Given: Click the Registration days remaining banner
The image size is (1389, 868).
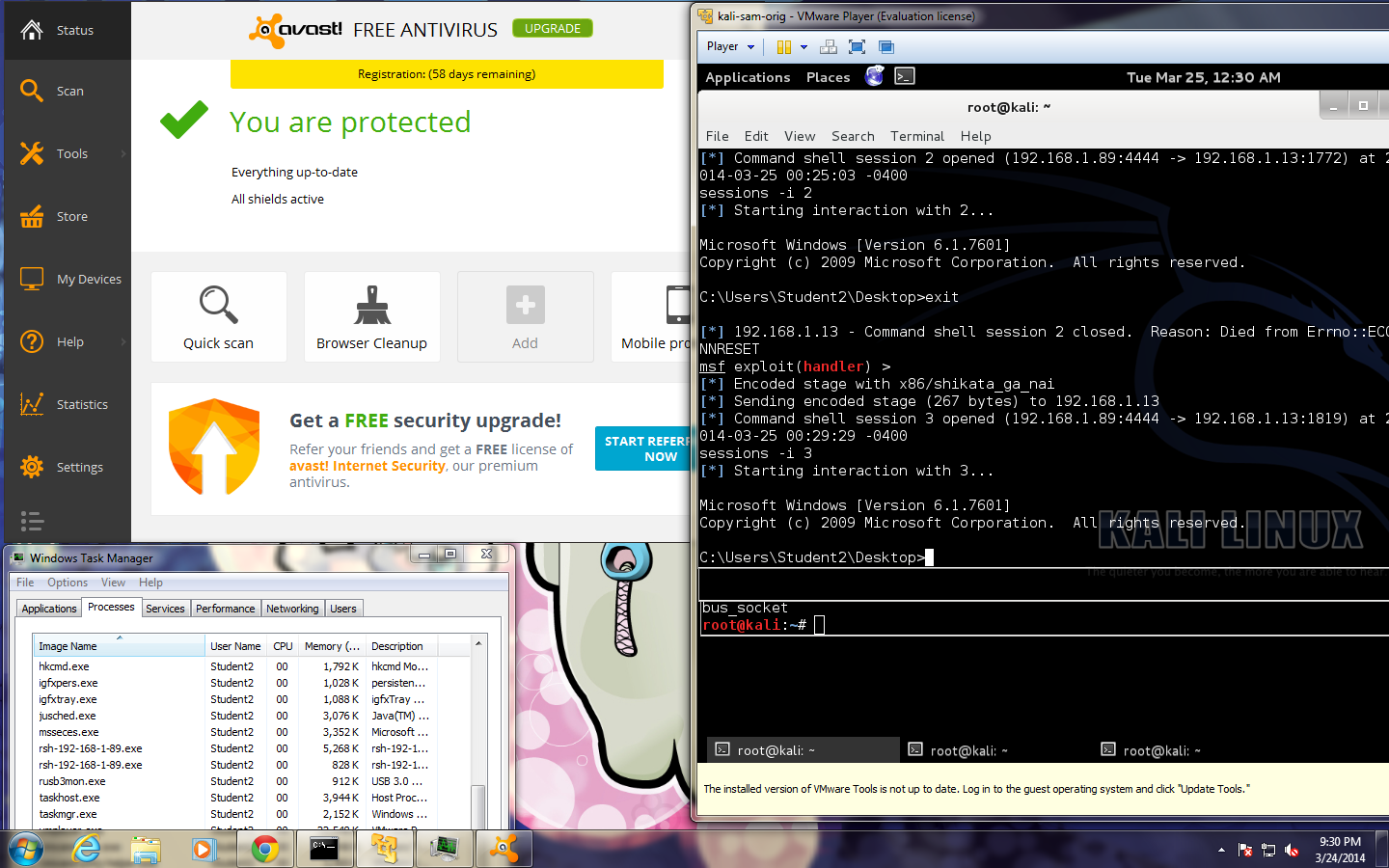Looking at the screenshot, I should (x=447, y=74).
